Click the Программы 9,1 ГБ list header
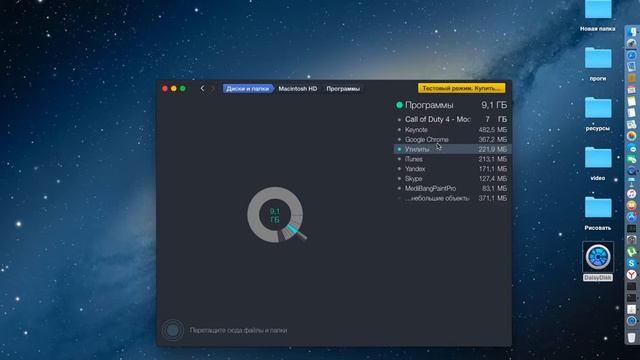640x360 pixels. [452, 105]
